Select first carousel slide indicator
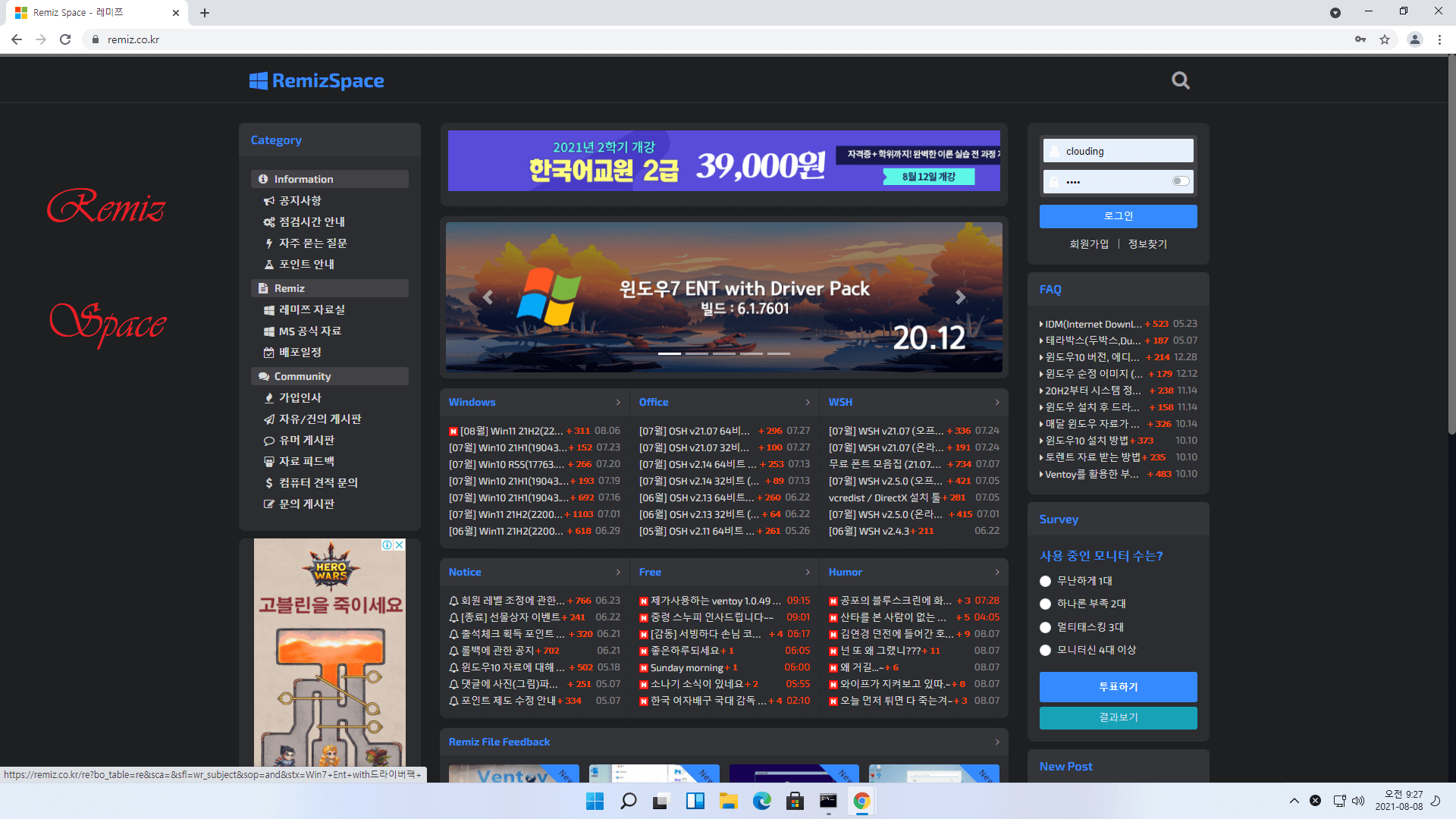The image size is (1456, 819). (x=670, y=353)
